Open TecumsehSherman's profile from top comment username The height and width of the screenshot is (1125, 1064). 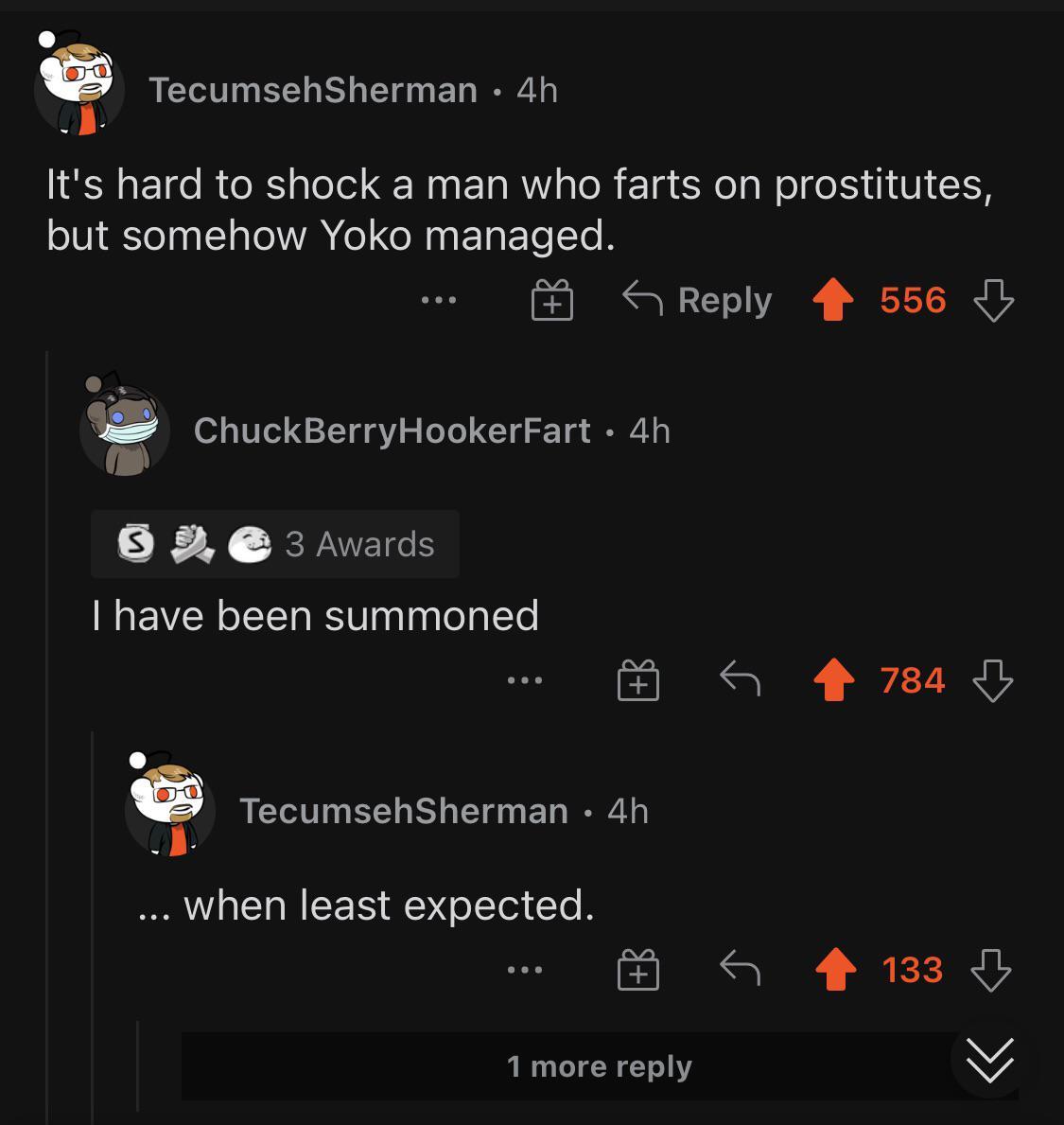coord(313,90)
